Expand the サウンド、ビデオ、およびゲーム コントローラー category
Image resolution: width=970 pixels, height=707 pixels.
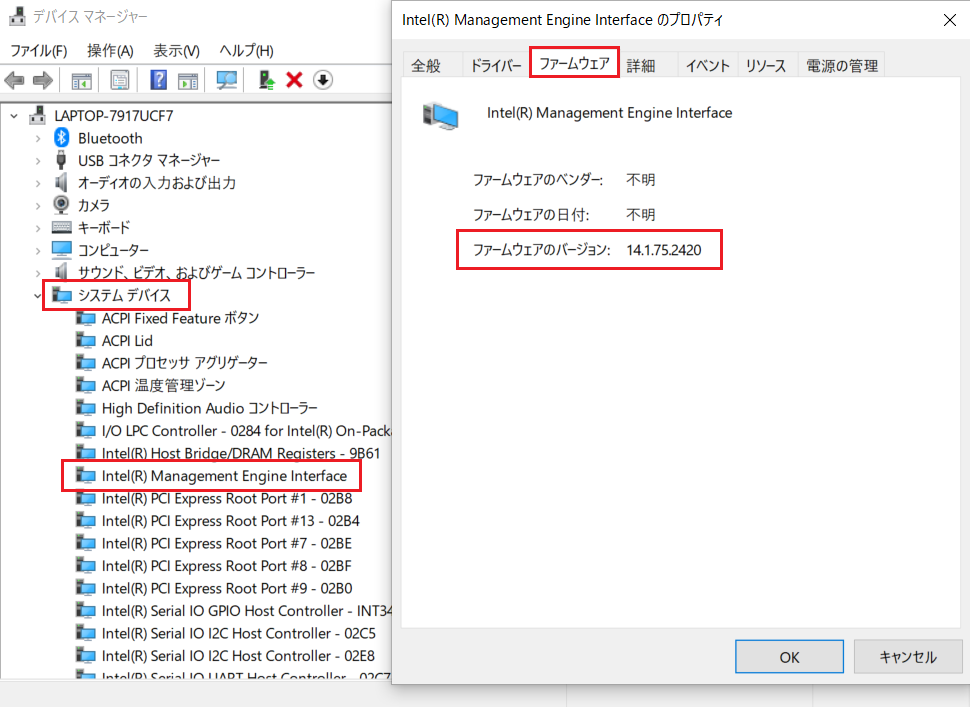(38, 273)
